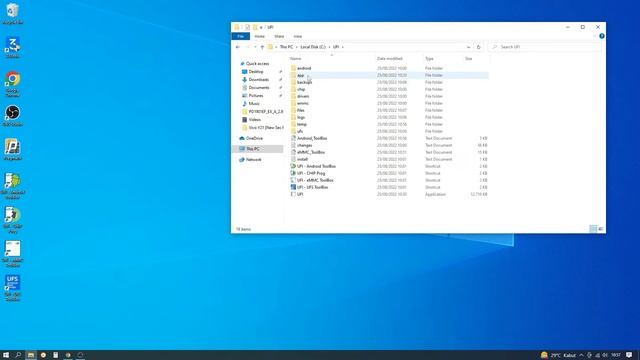Open the UFI UFS ToolBox desktop shortcut
The width and height of the screenshot is (640, 360).
pyautogui.click(x=13, y=288)
